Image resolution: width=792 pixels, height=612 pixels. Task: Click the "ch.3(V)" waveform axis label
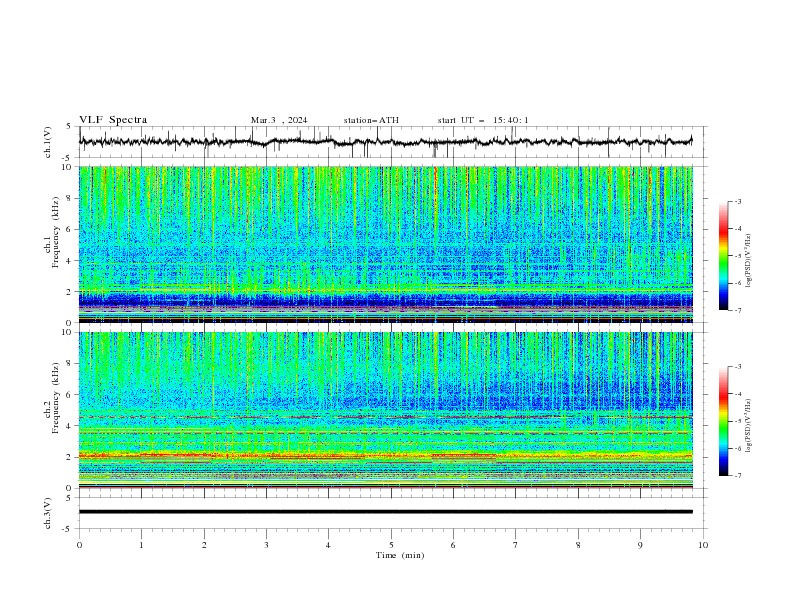point(48,514)
